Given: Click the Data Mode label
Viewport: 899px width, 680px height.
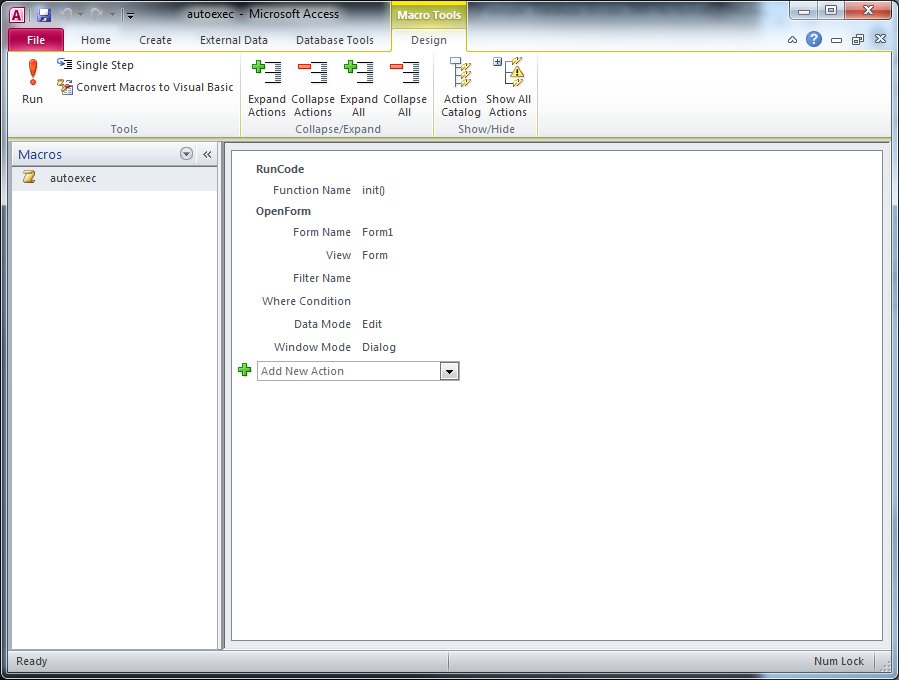Looking at the screenshot, I should (322, 324).
